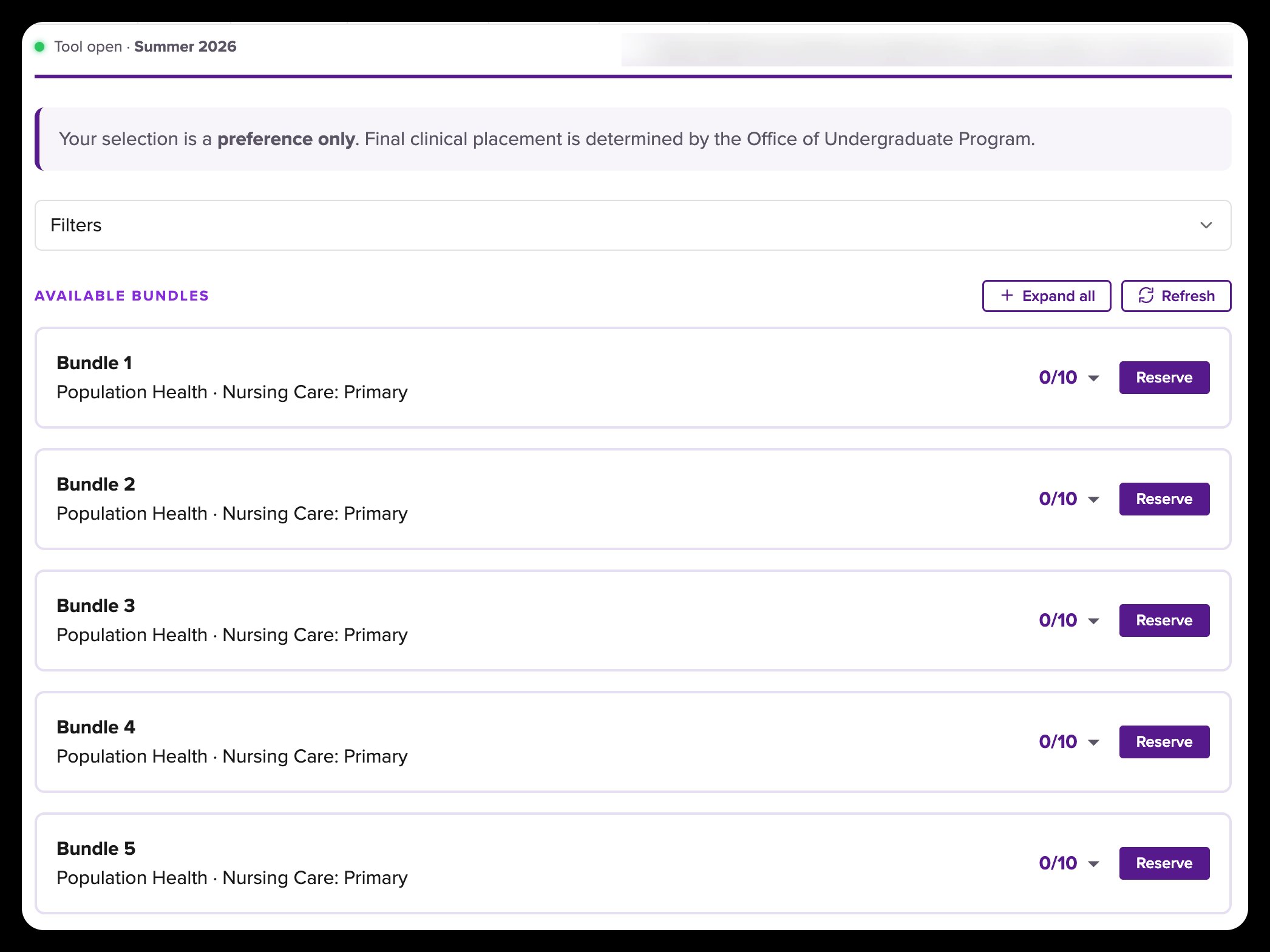Open Bundle 5 seat count dropdown arrow
1270x952 pixels.
click(x=1093, y=864)
